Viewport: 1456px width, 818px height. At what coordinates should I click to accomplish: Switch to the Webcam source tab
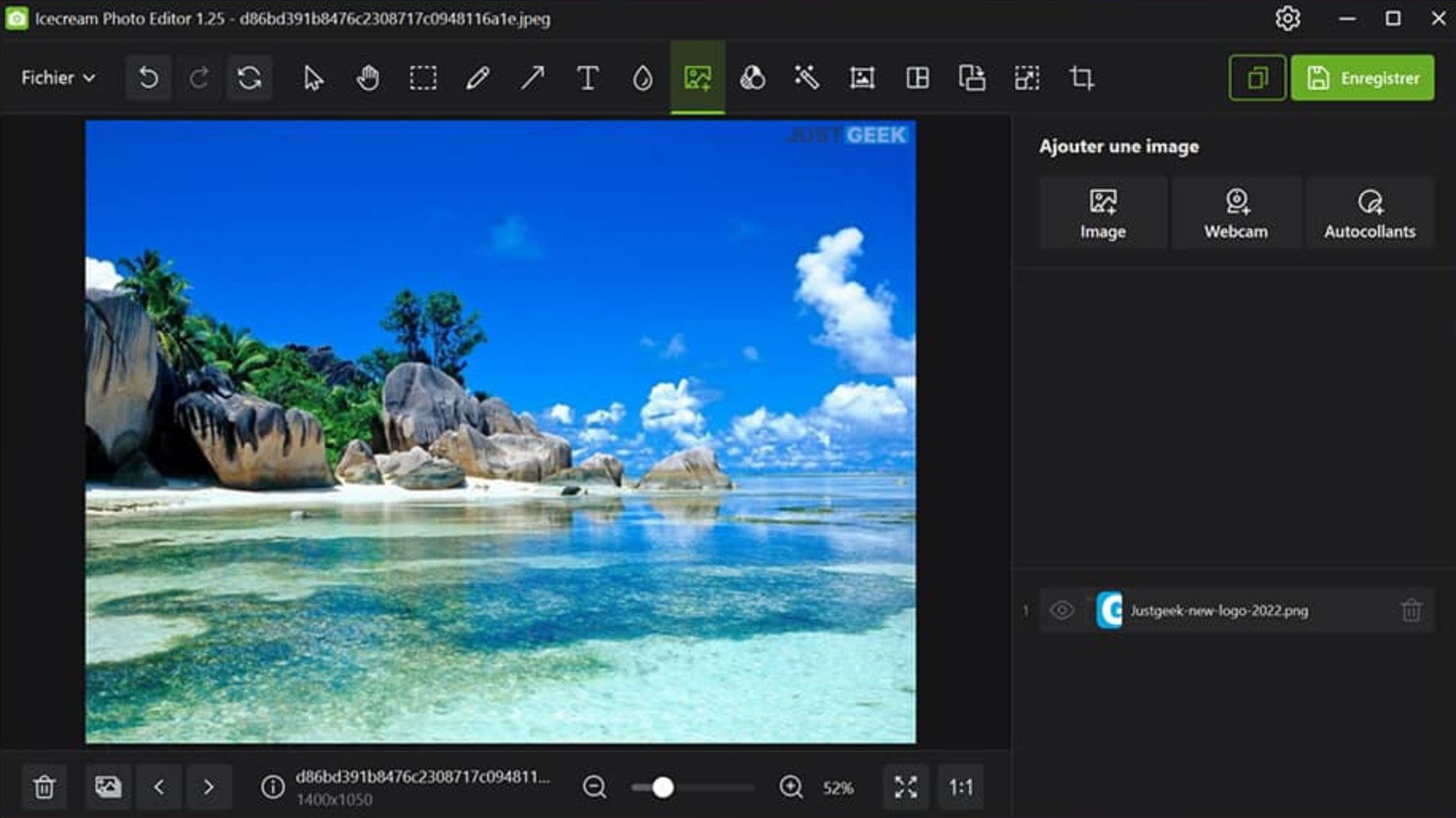pyautogui.click(x=1236, y=212)
